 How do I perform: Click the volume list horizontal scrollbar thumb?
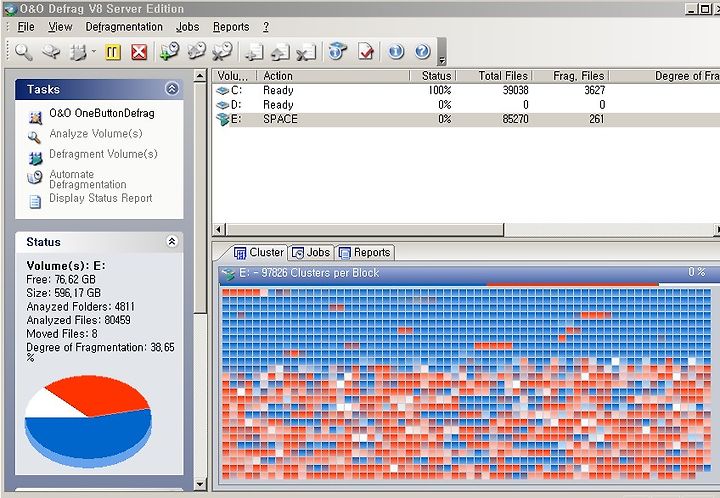pyautogui.click(x=365, y=229)
